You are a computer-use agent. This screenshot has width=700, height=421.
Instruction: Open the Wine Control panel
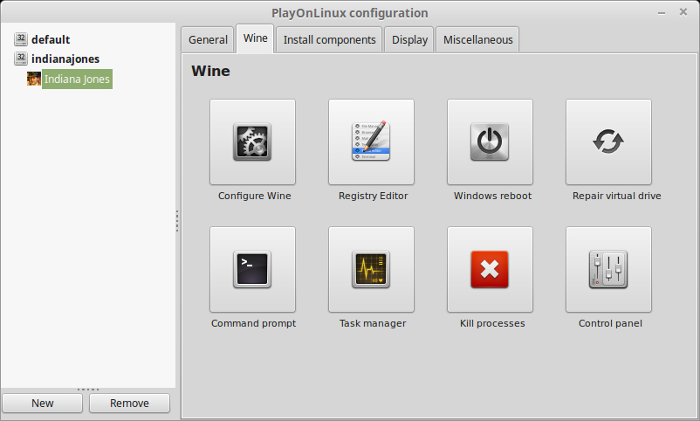click(608, 269)
